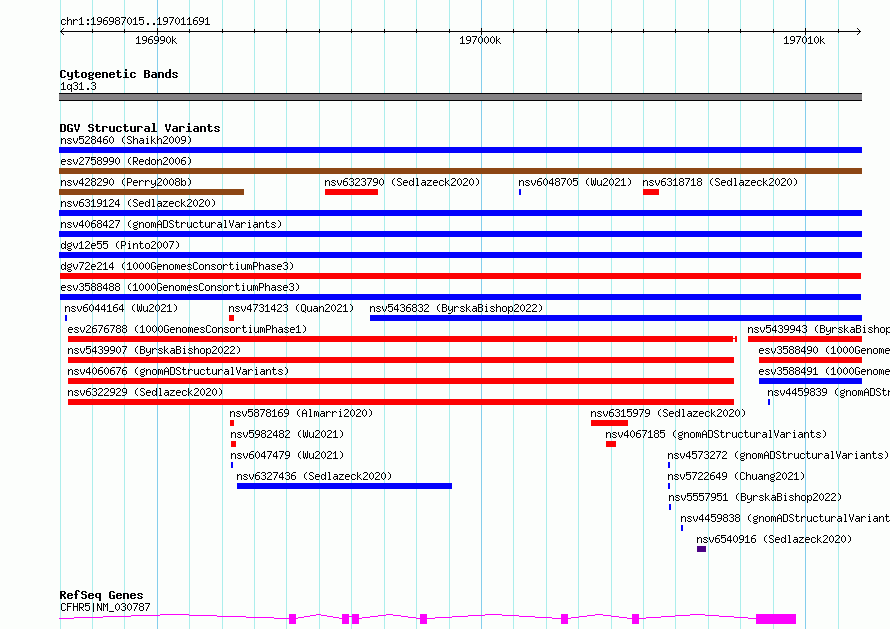Select nsv5557951 (ByrskaBishop2022) label
The width and height of the screenshot is (890, 629).
pyautogui.click(x=755, y=497)
